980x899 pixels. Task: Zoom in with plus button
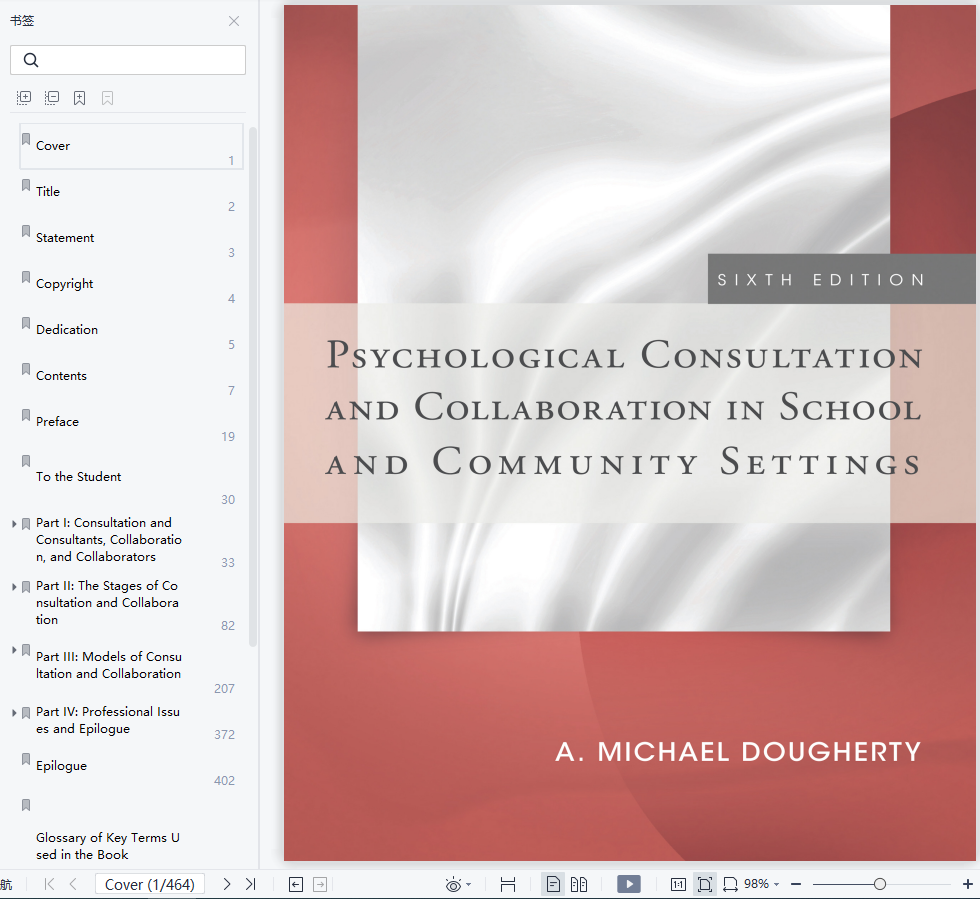point(968,884)
